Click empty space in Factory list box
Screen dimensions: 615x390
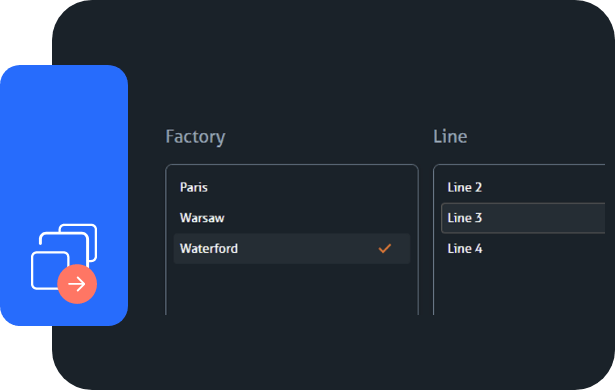(292, 290)
